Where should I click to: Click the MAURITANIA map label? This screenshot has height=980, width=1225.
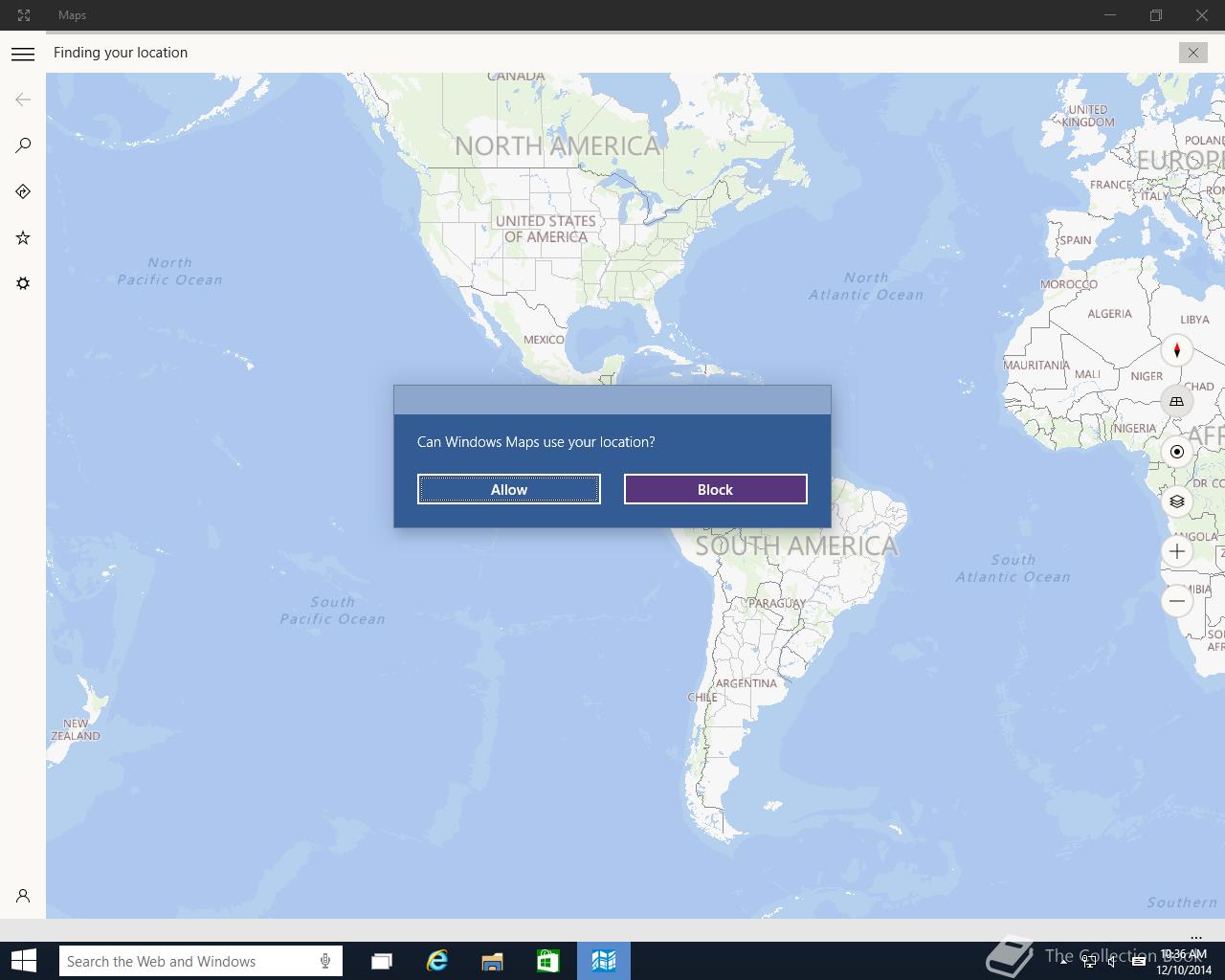(x=1036, y=365)
